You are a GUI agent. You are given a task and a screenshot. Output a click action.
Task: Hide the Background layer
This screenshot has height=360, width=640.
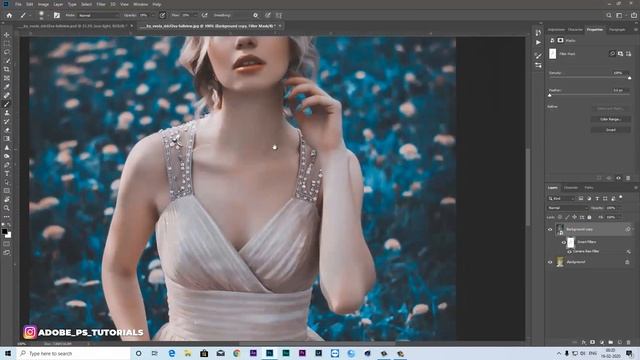pos(550,262)
